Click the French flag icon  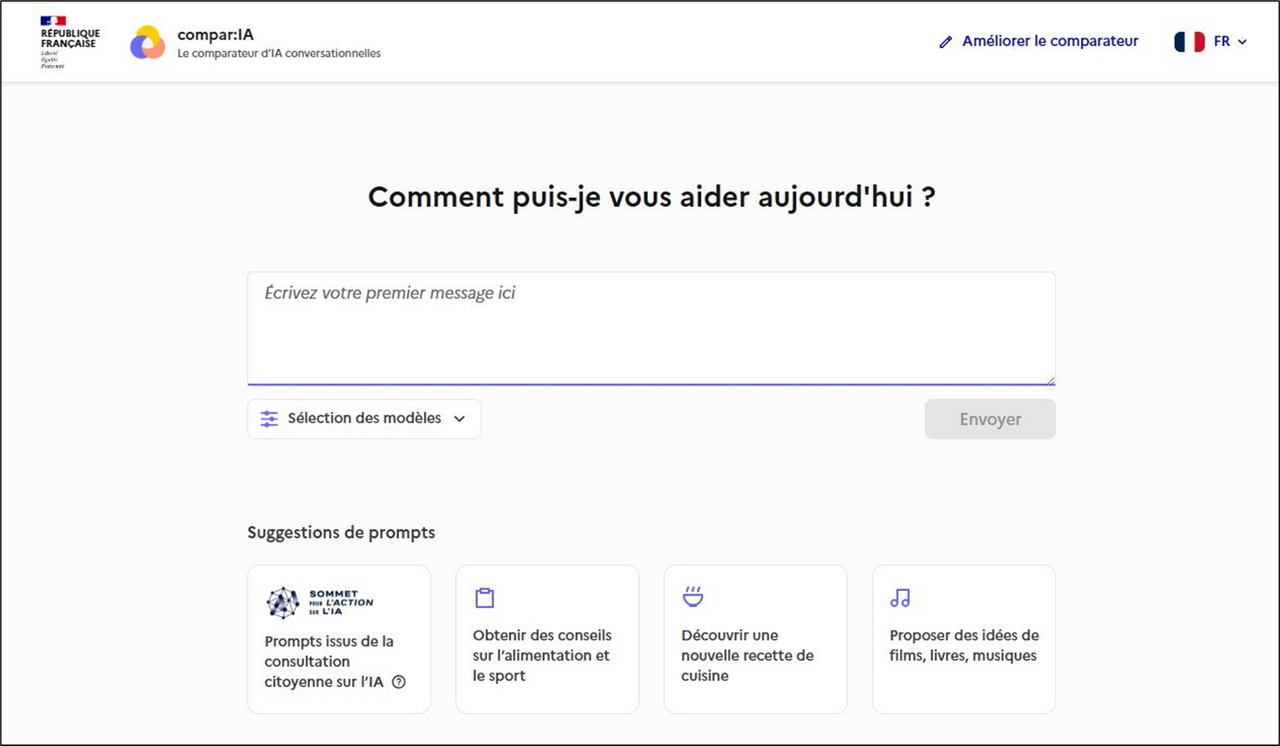click(1189, 42)
